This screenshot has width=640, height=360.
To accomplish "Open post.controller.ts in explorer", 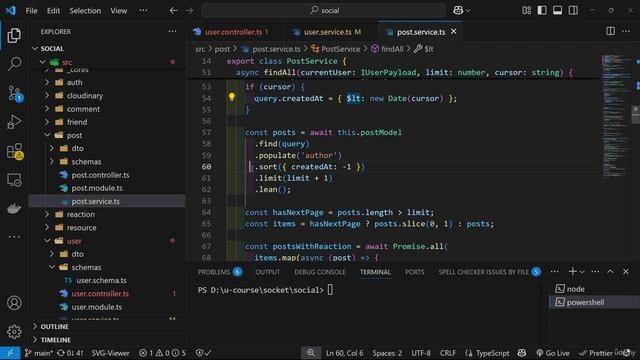I will [100, 175].
